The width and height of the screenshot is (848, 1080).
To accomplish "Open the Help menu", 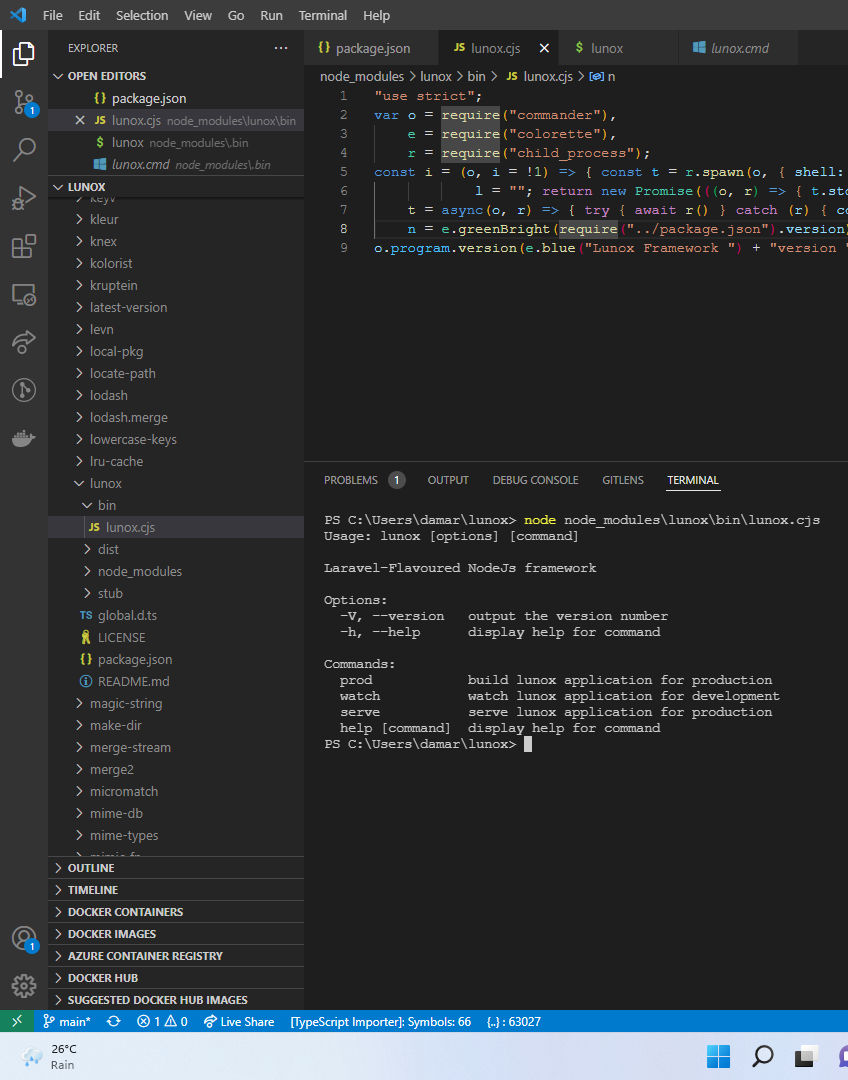I will (376, 15).
